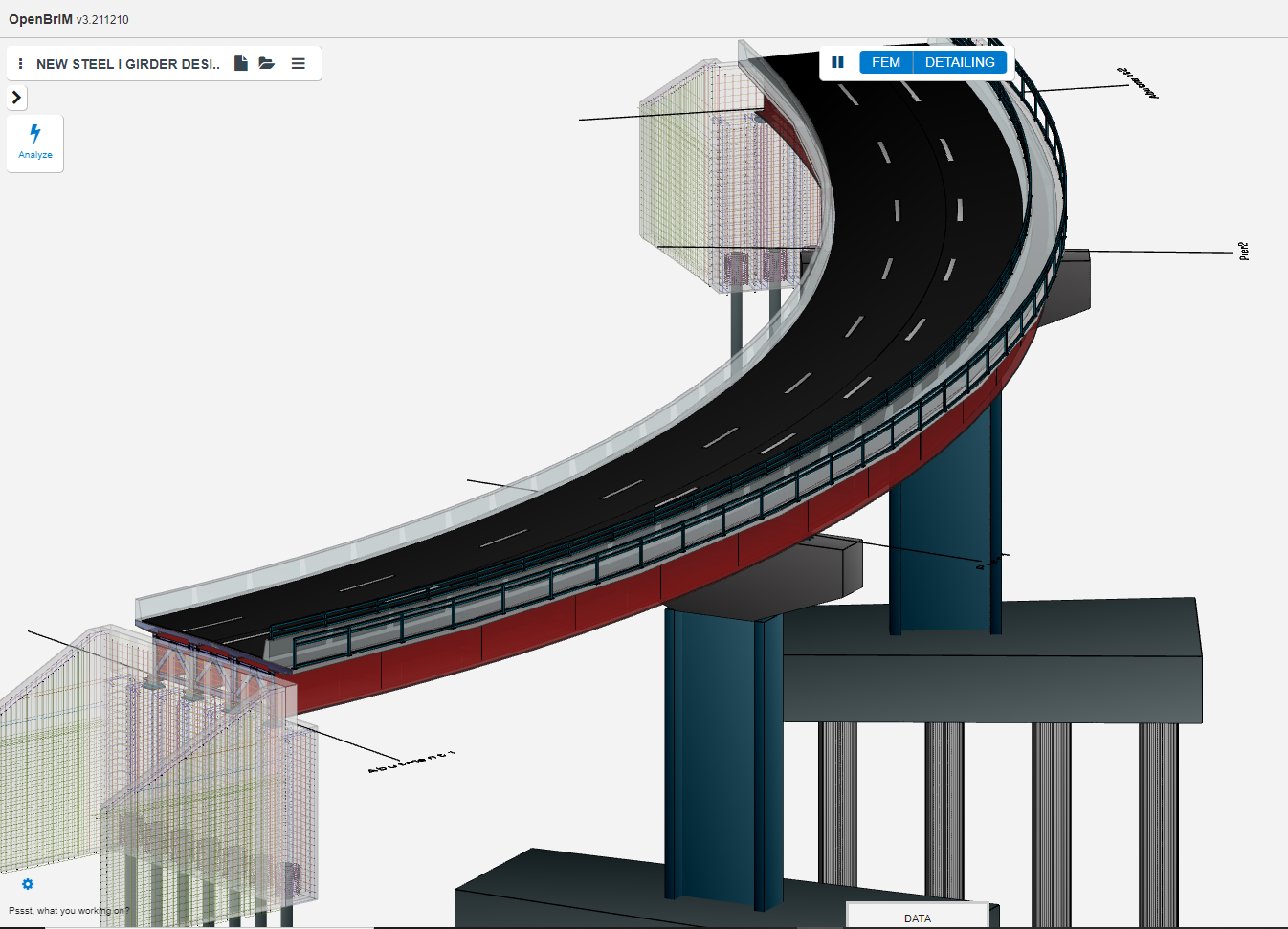Open settings with the blue gear icon

(x=28, y=884)
